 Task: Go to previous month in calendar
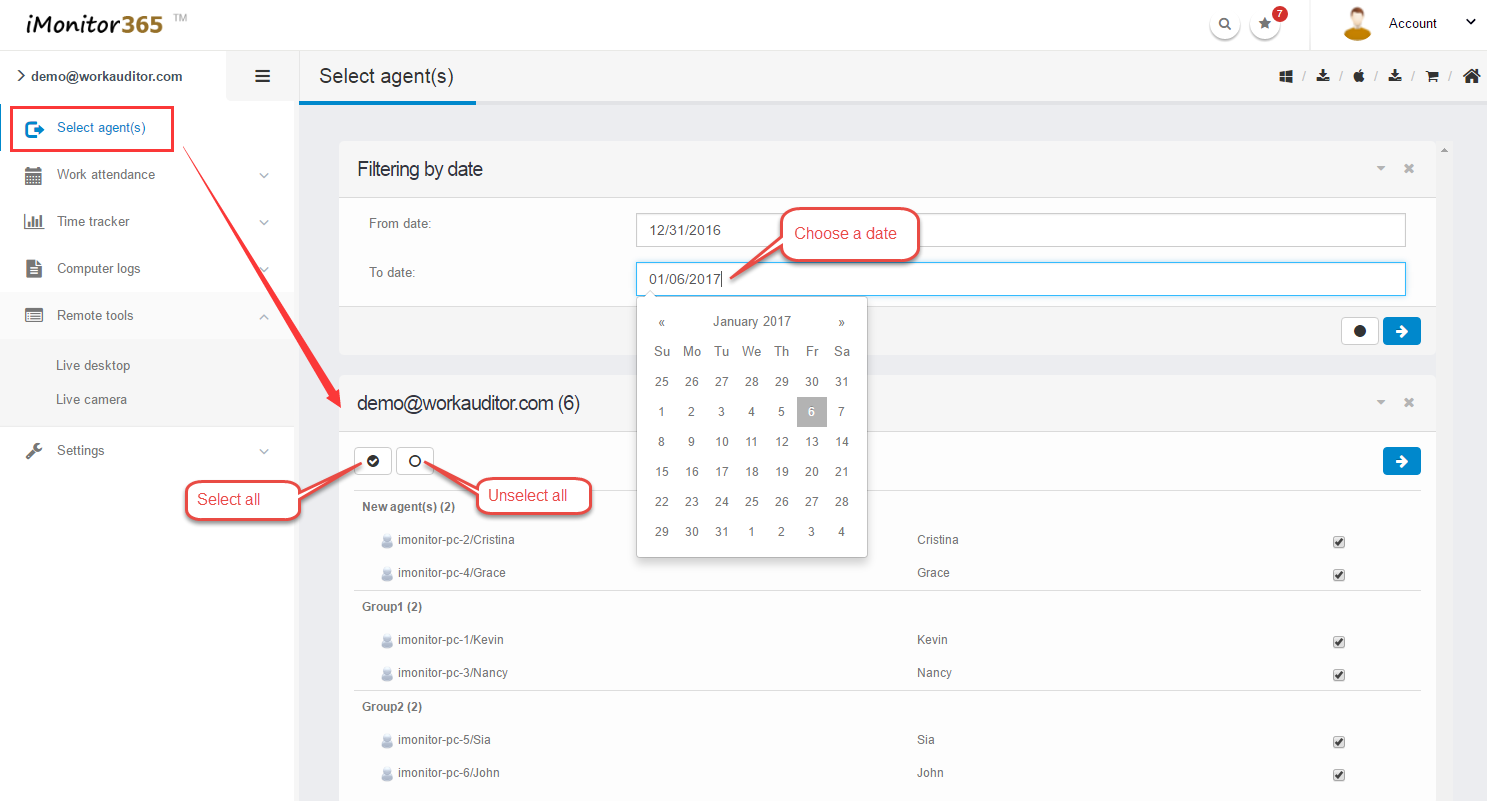tap(662, 322)
